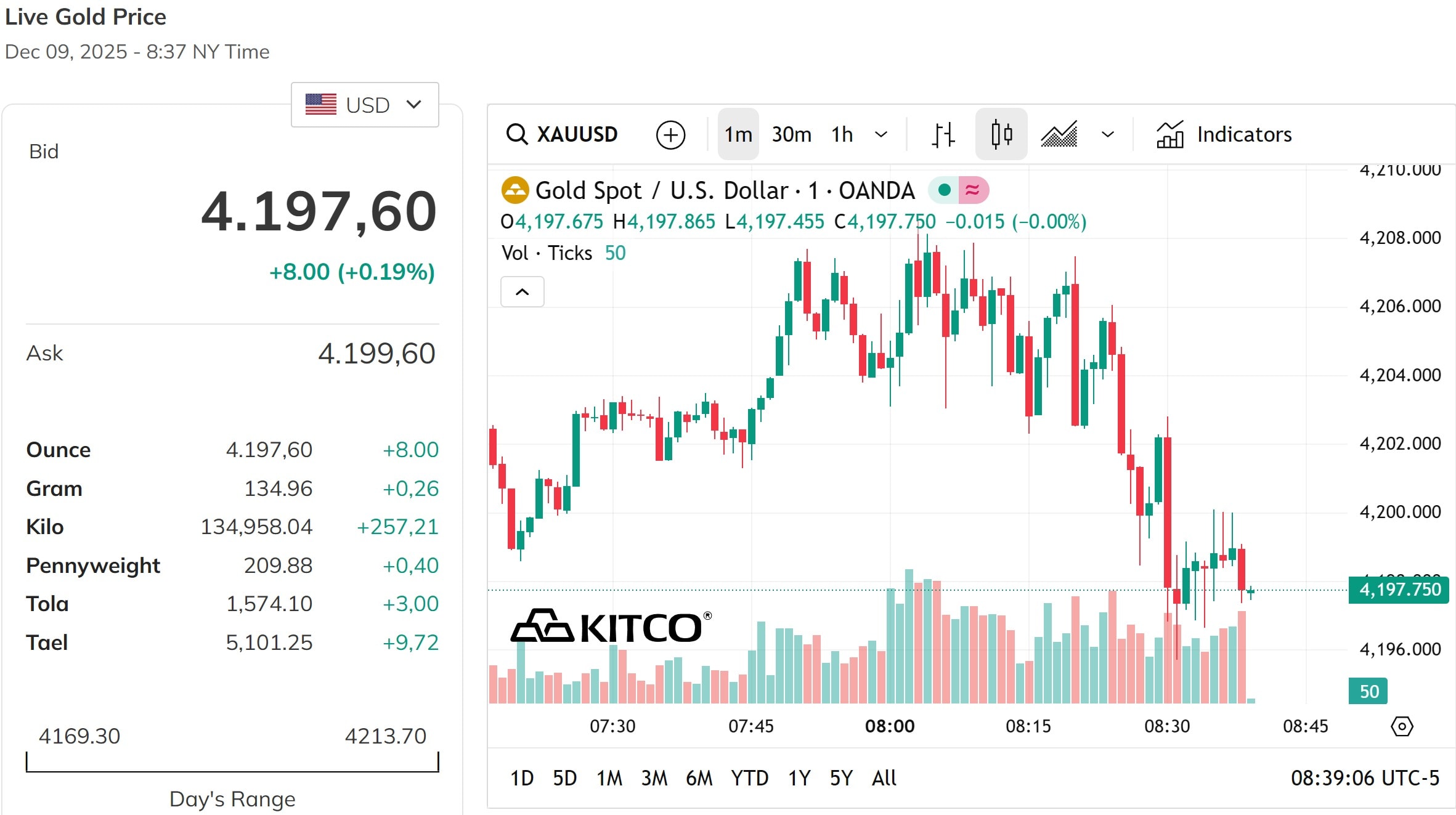Image resolution: width=1456 pixels, height=815 pixels.
Task: Select the YTD range tab
Action: (749, 778)
